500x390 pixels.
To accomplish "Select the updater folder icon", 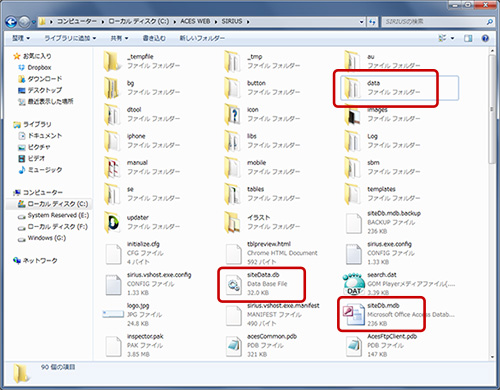I will pos(112,222).
